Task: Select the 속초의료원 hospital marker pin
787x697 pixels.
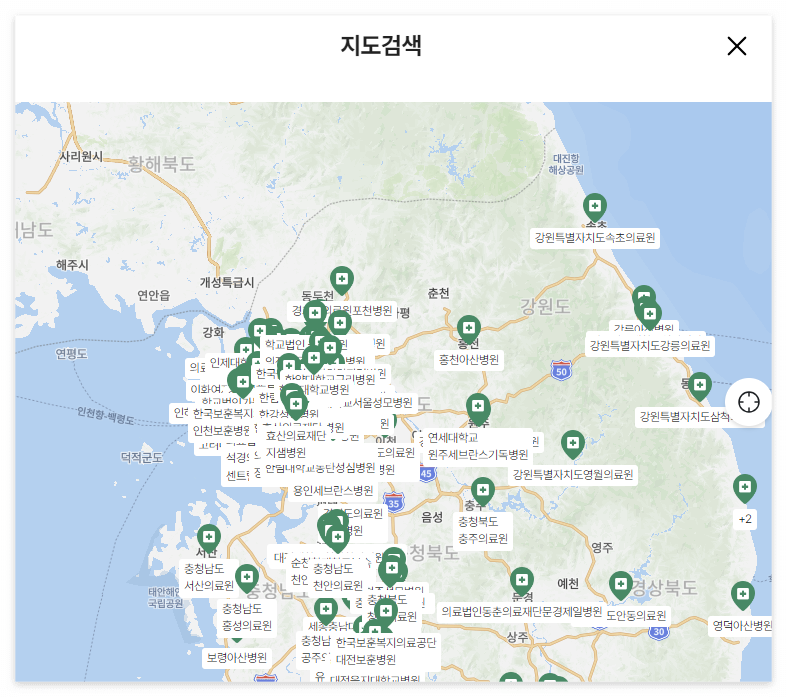Action: (x=595, y=208)
